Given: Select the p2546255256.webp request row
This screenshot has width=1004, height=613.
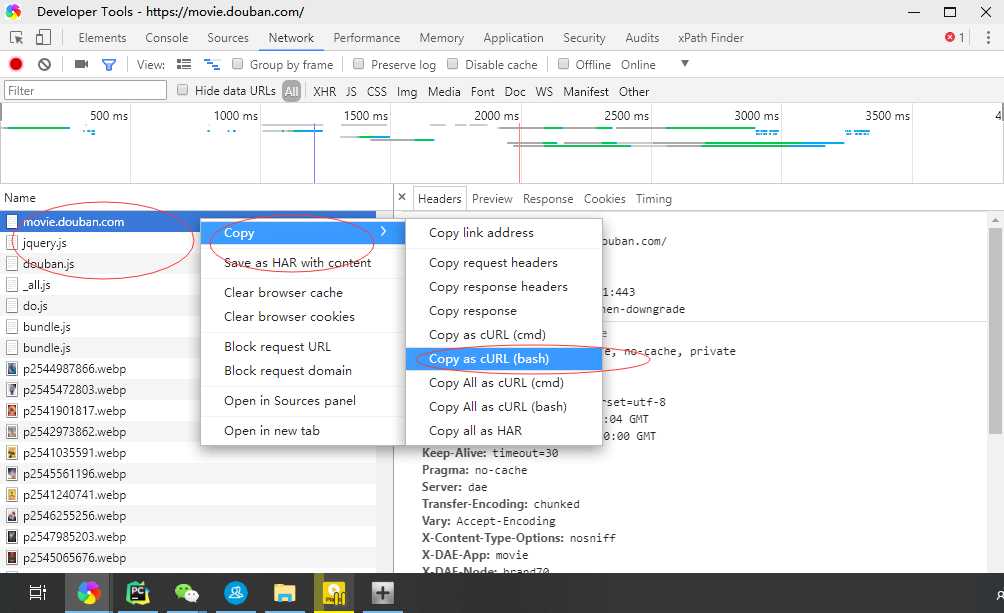Looking at the screenshot, I should point(188,516).
